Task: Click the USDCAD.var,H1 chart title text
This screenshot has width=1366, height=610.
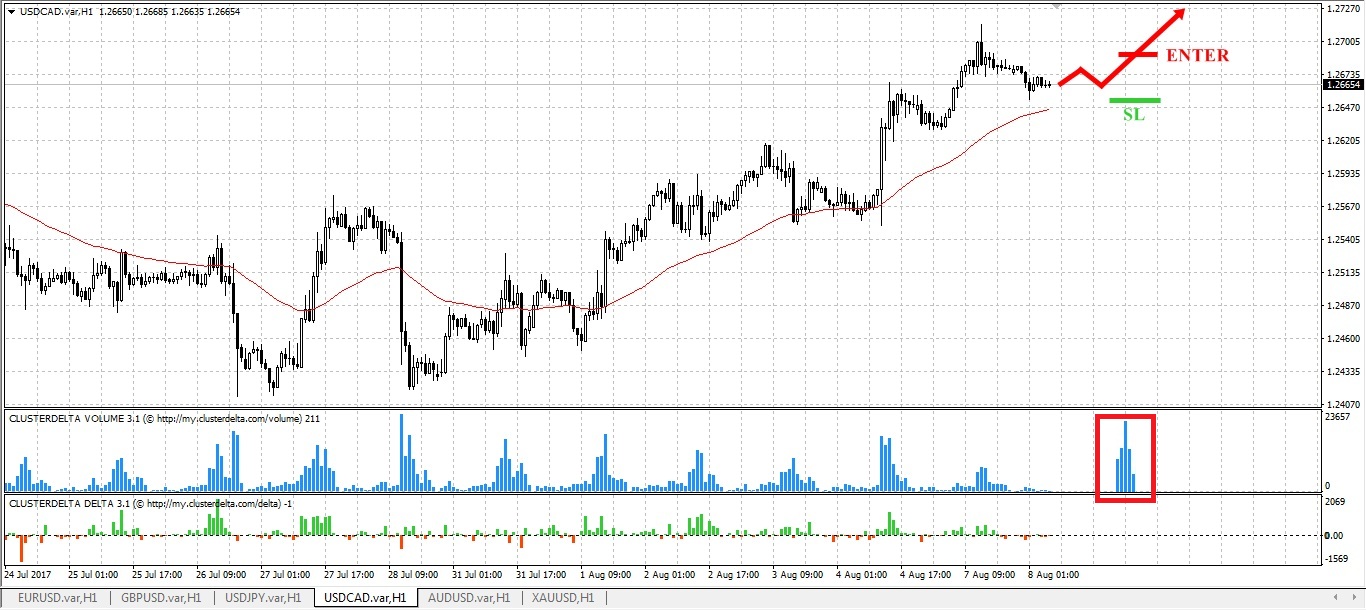Action: (x=56, y=11)
